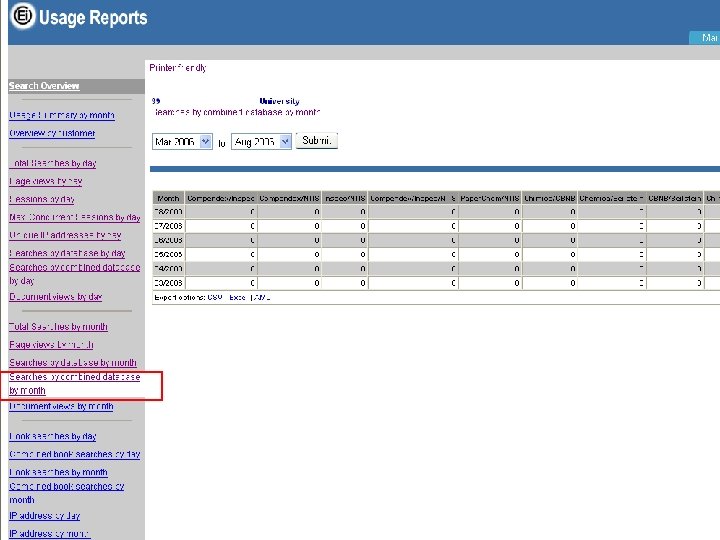
Task: Click the Ei logo in header
Action: [x=23, y=16]
